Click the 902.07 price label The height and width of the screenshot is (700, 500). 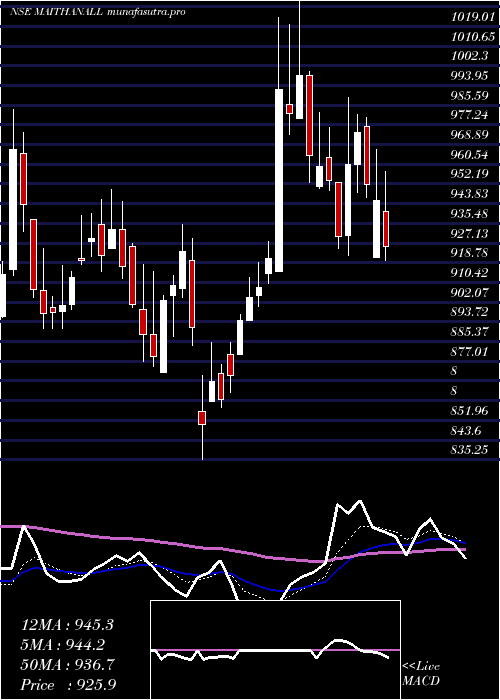click(x=469, y=292)
